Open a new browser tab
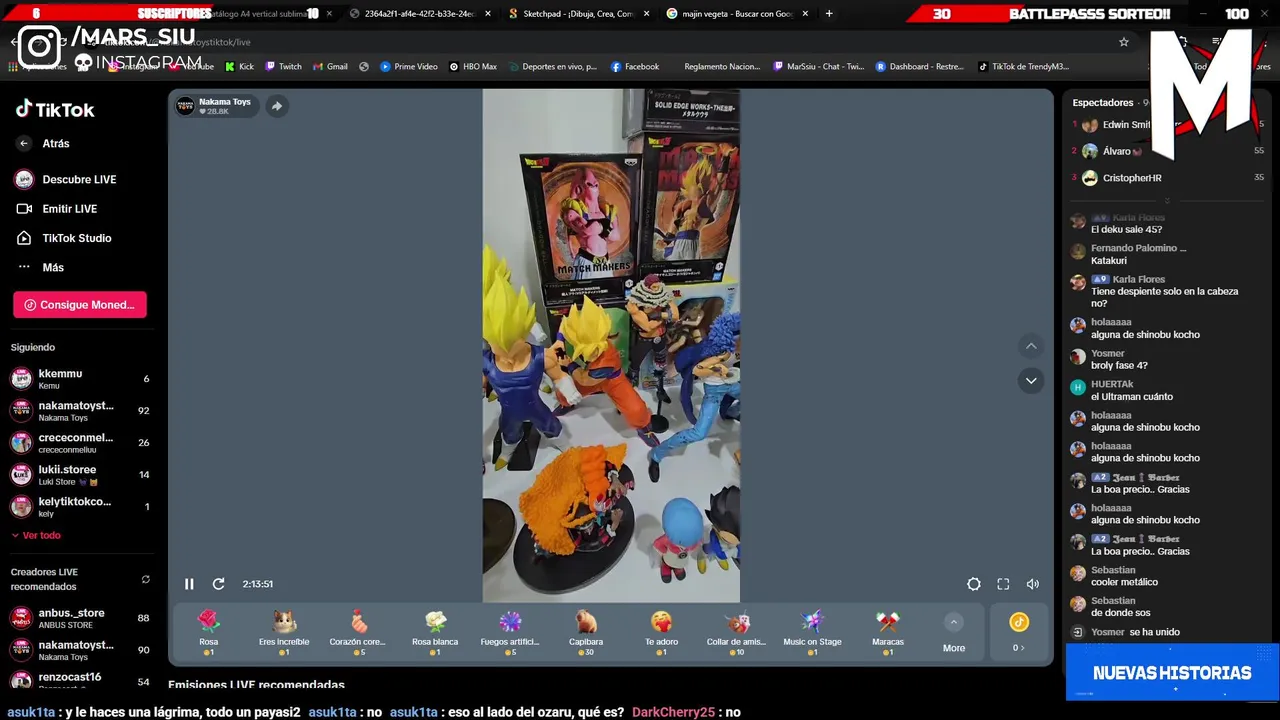Screen dimensions: 1280x720 coord(829,14)
